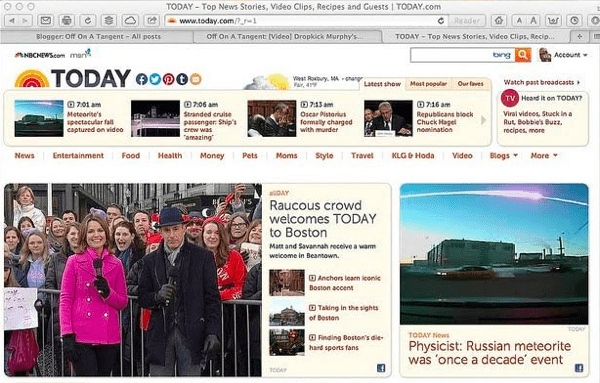Click the downloads basket toolbar icon
The width and height of the screenshot is (600, 383).
click(553, 21)
